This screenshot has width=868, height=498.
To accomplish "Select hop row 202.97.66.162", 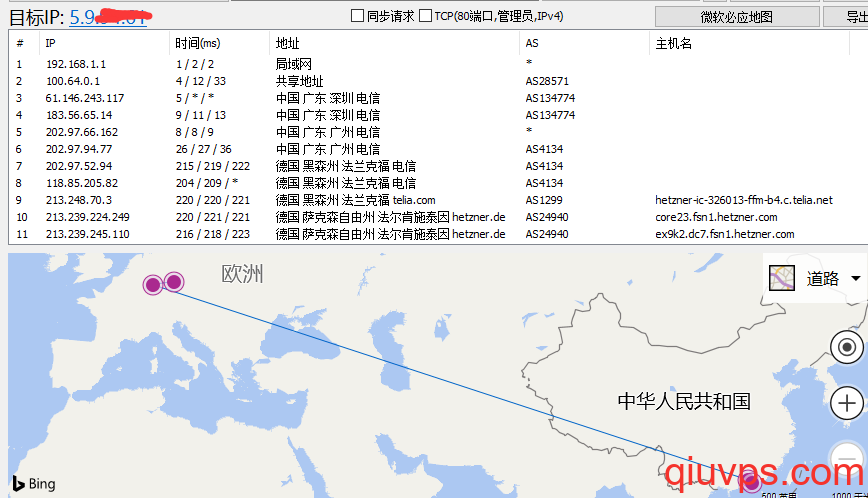I will (438, 132).
